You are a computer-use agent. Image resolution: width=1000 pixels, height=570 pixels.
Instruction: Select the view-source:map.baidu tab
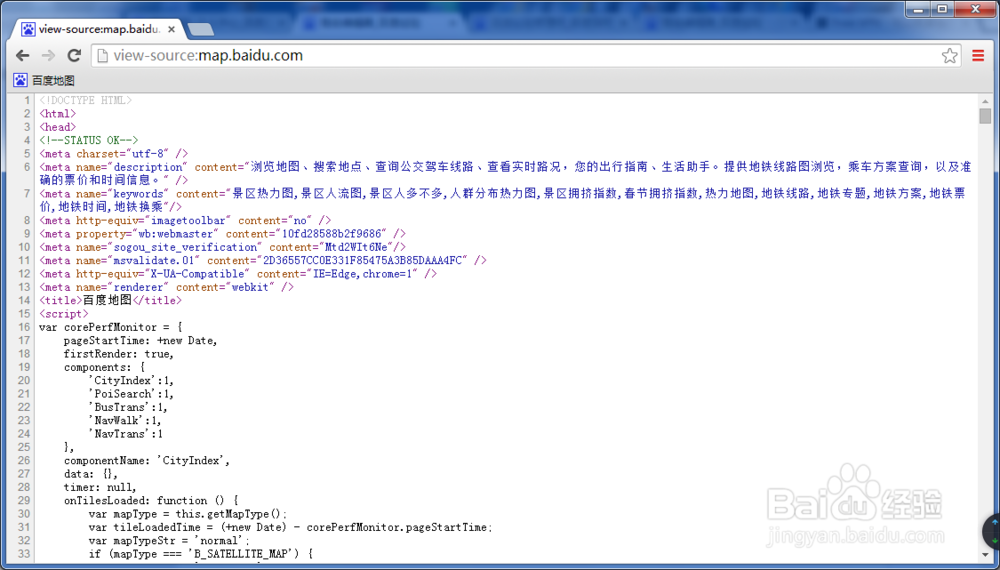[x=99, y=29]
